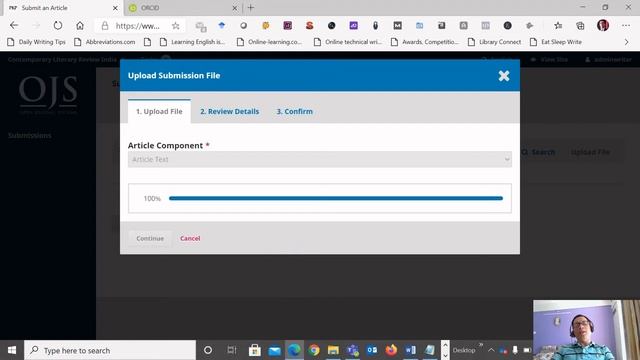
Task: Click the dimmed Upload File link
Action: 590,152
